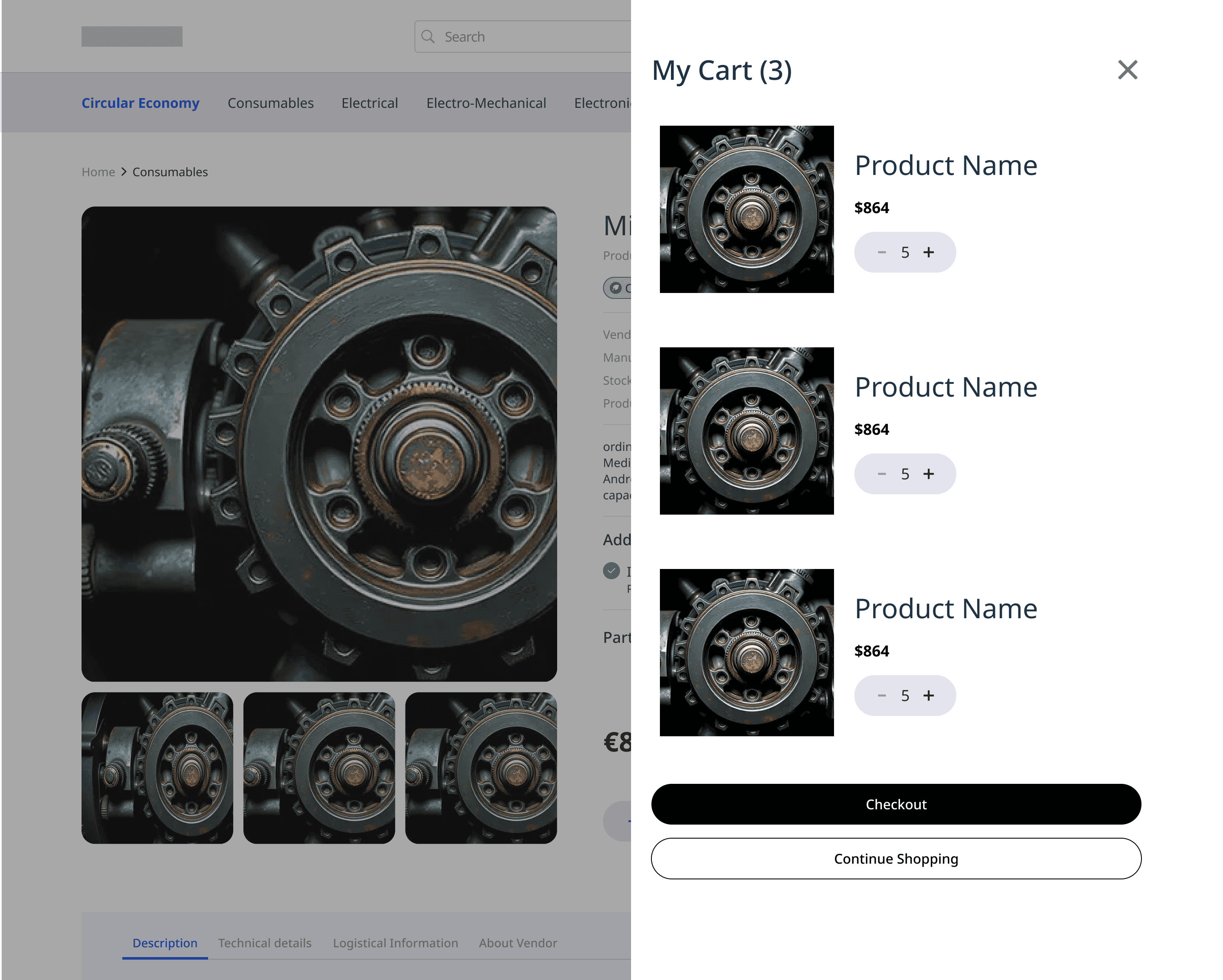Viewport: 1223px width, 980px height.
Task: Open Electro-Mechanical category
Action: click(x=486, y=103)
